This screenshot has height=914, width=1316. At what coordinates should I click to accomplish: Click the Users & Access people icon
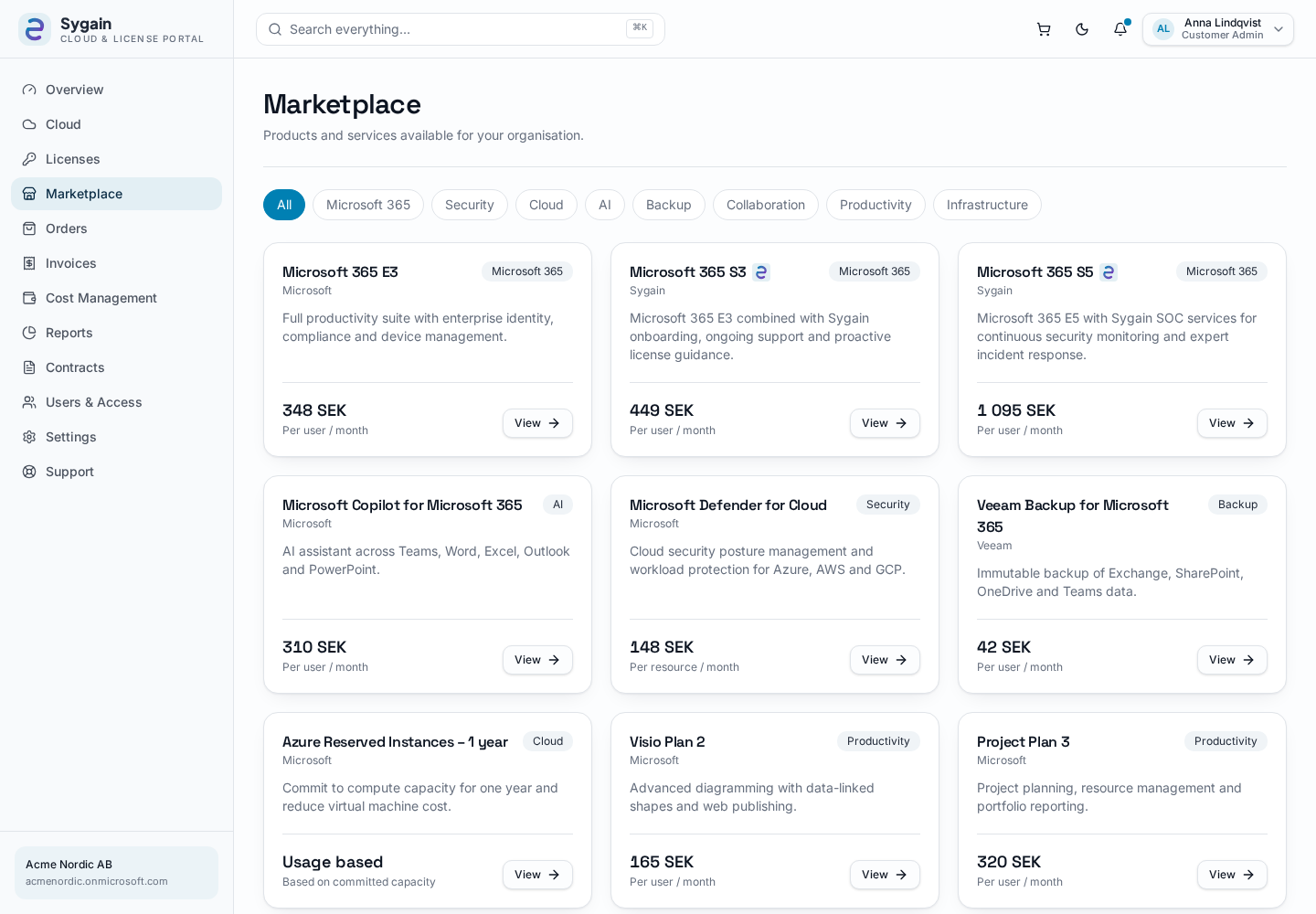[x=29, y=402]
